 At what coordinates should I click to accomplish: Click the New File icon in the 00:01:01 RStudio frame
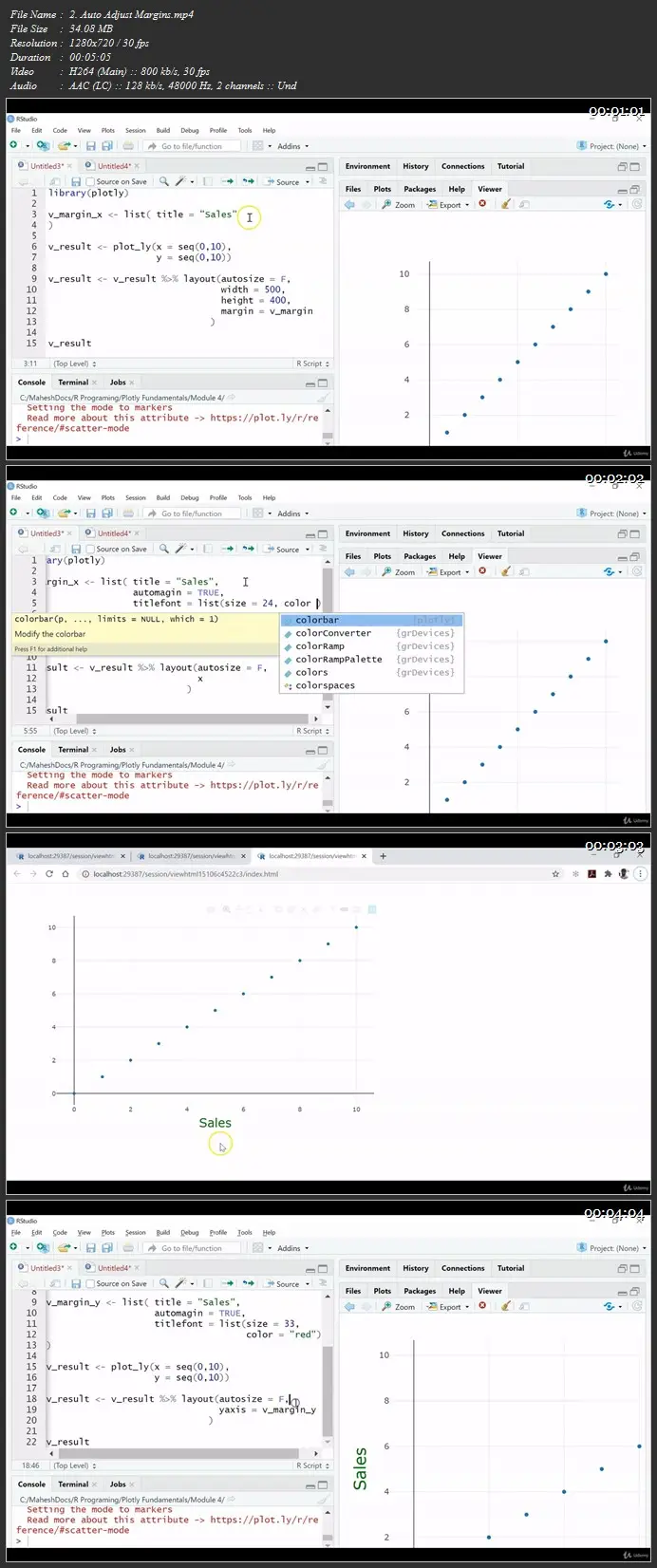point(14,146)
